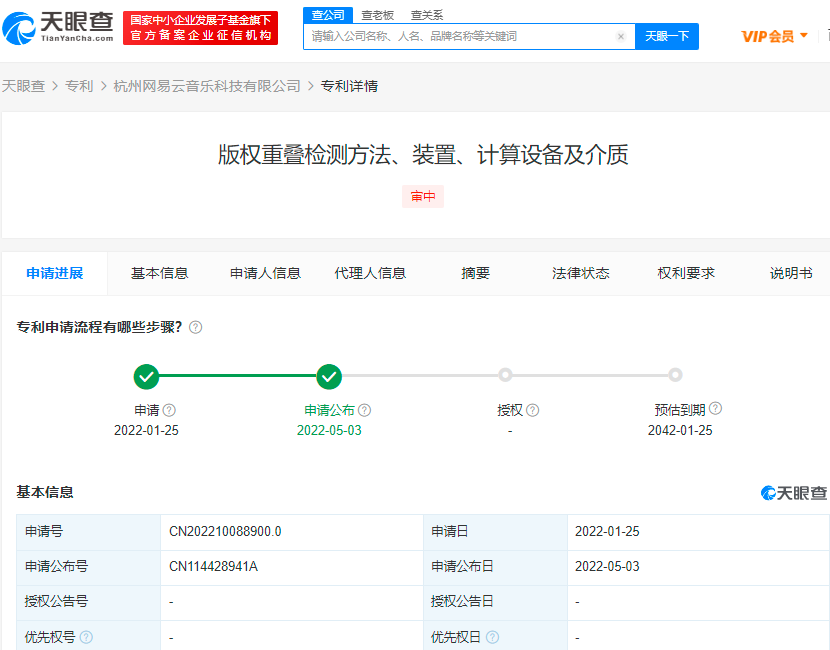Show help icon beside 优先权日
This screenshot has width=830, height=650.
point(492,637)
